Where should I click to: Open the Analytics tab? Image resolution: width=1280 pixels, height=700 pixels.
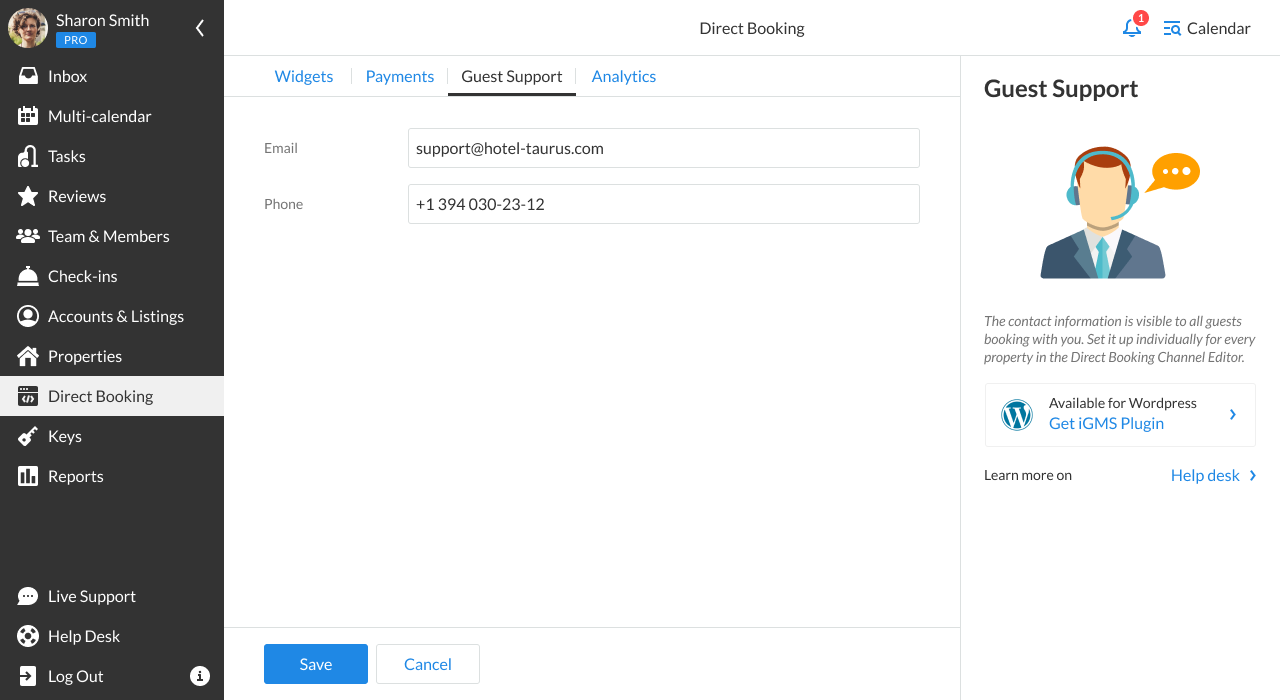pyautogui.click(x=624, y=76)
